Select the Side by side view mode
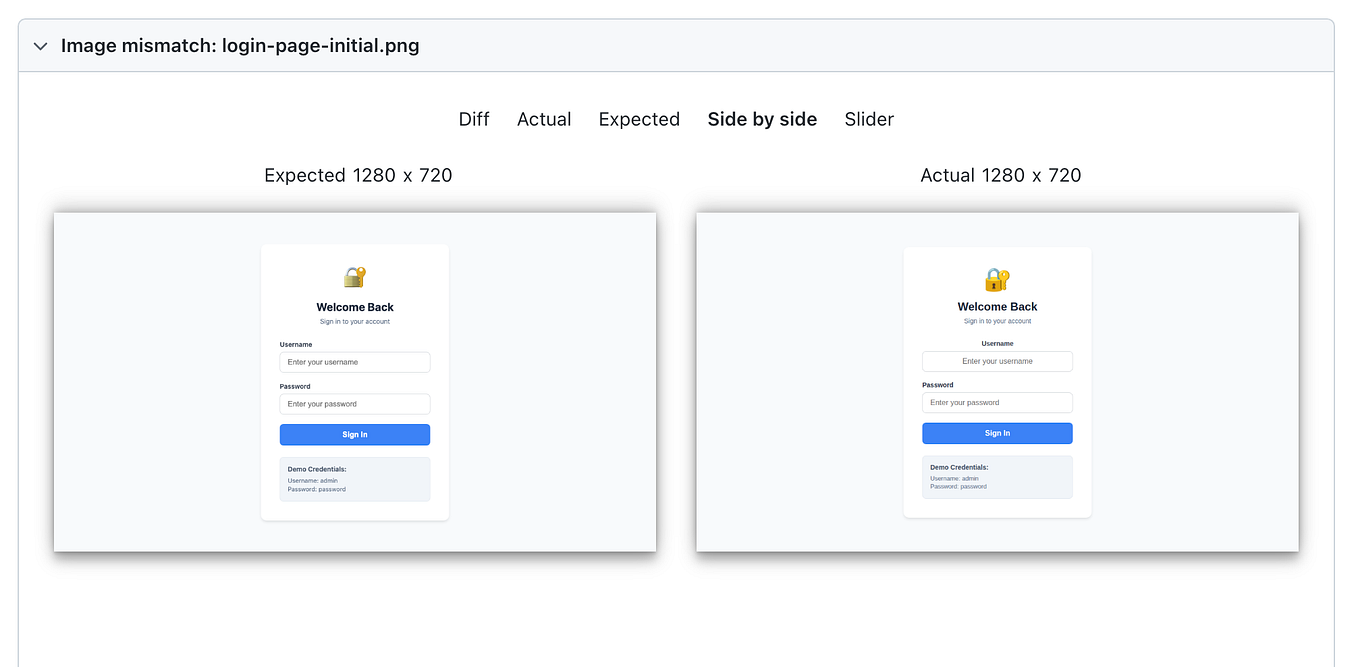This screenshot has height=667, width=1358. coord(762,119)
